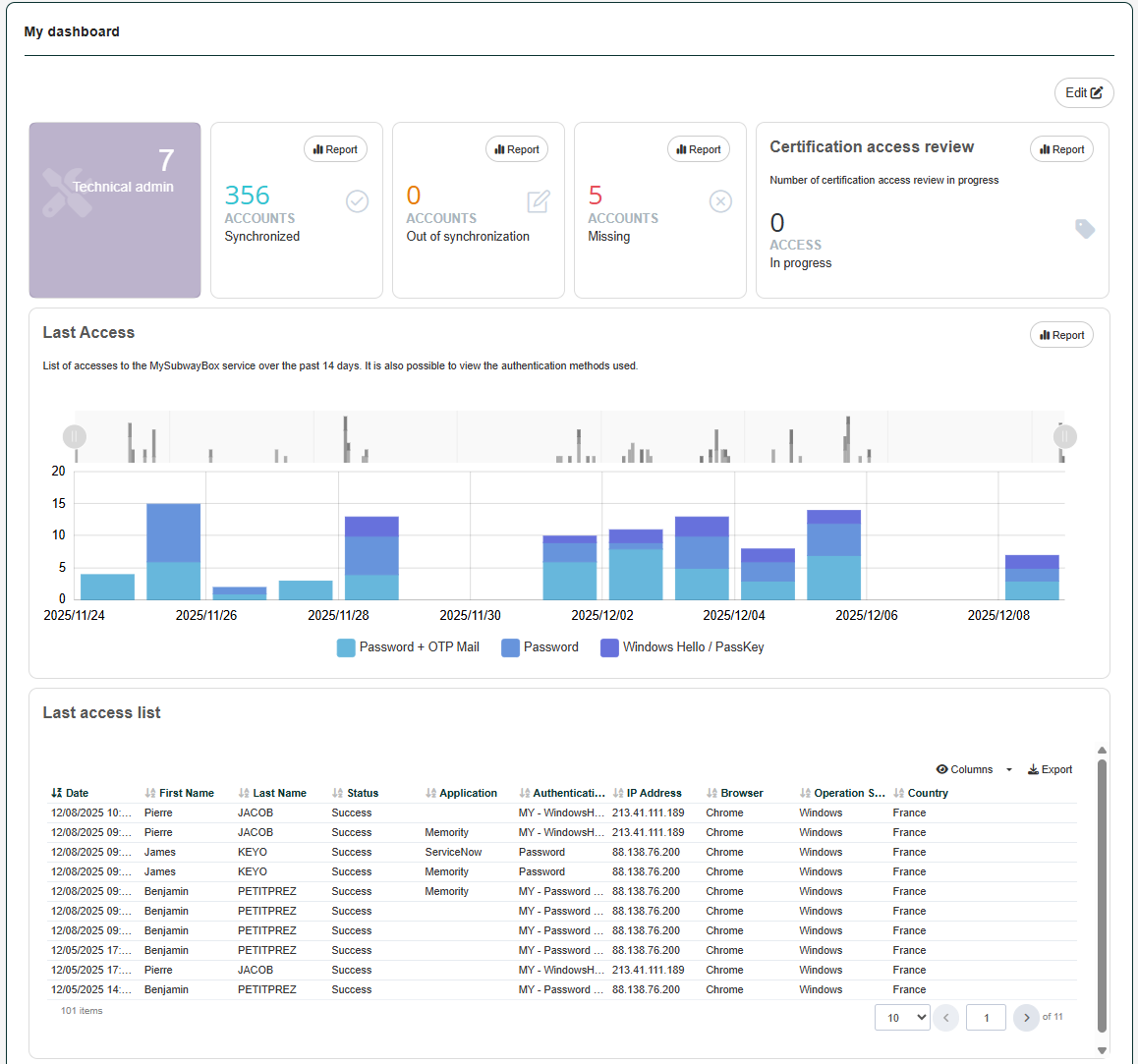Open Report for Synchronized accounts card

coord(335,149)
